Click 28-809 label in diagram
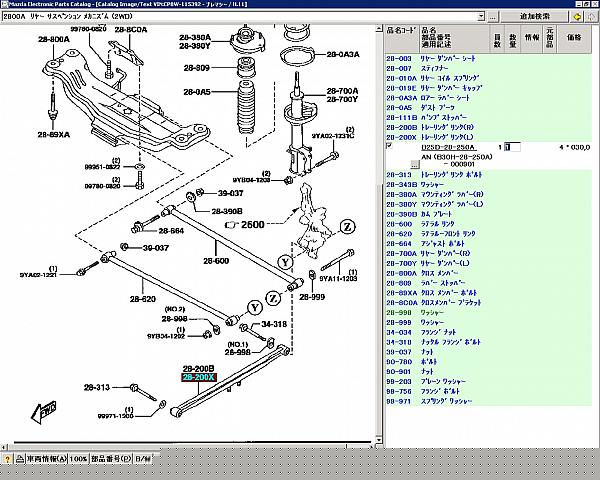Screen dimensions: 600x480 [197, 68]
